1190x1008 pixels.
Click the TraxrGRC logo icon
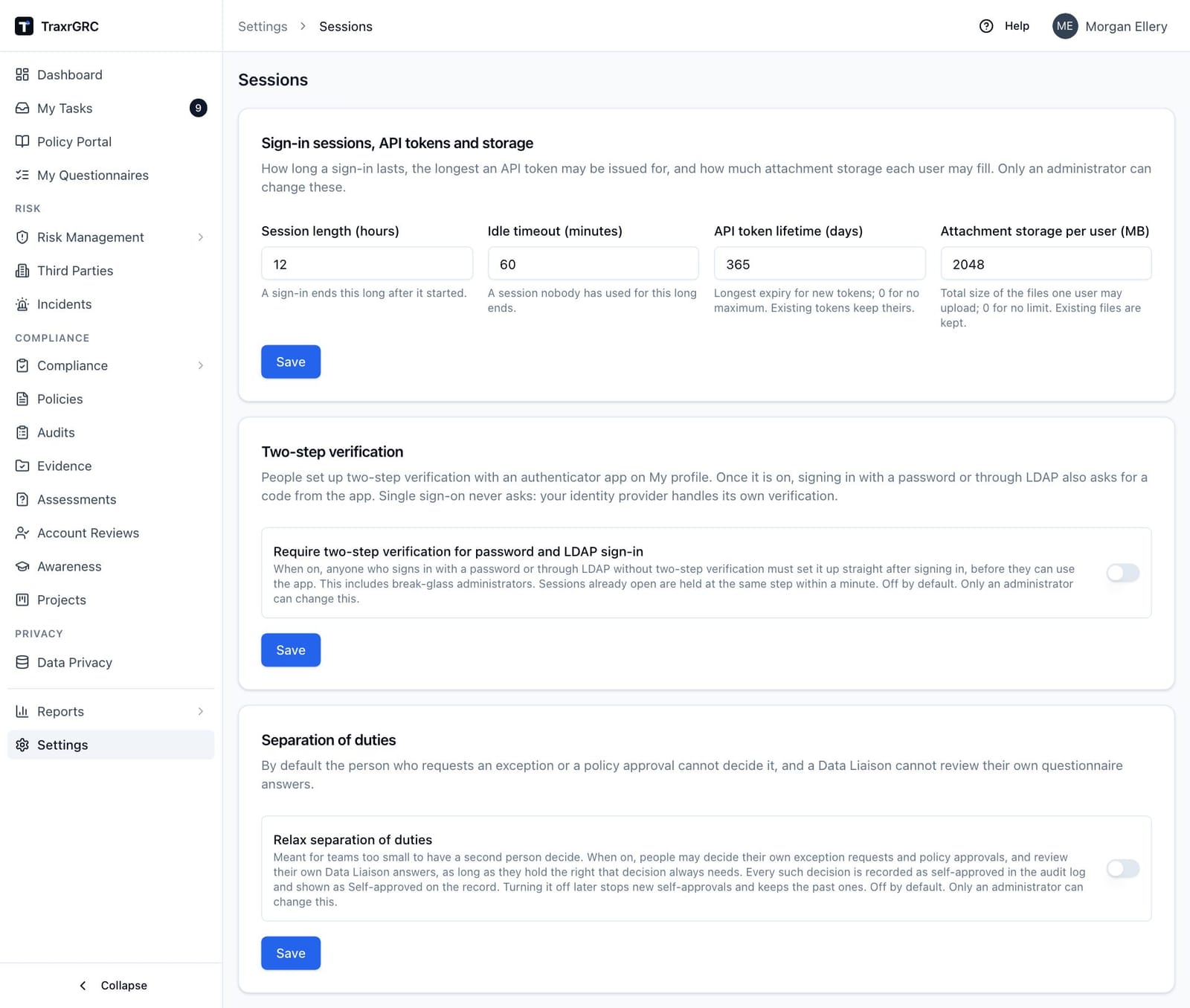(24, 26)
